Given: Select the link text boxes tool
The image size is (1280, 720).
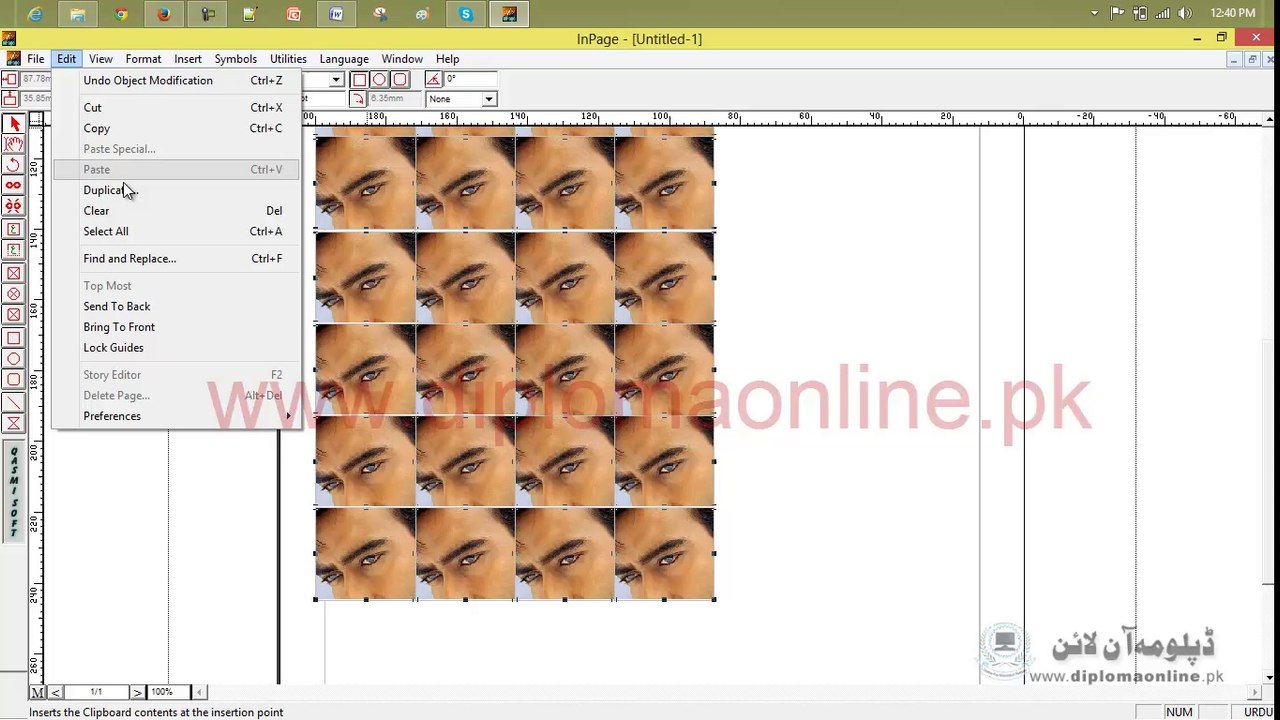Looking at the screenshot, I should coord(14,185).
